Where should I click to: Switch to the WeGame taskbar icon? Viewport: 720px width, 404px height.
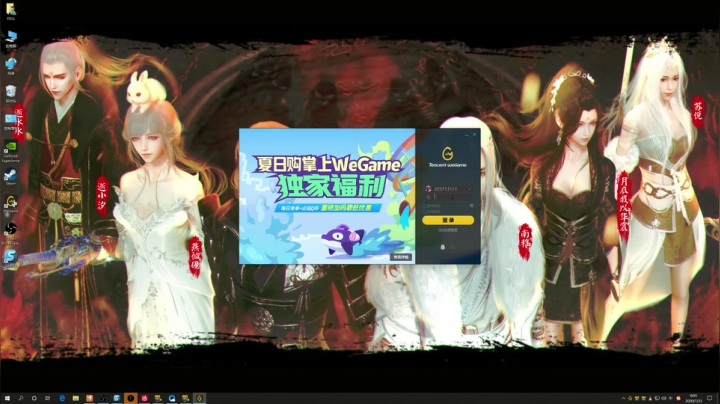[x=199, y=398]
